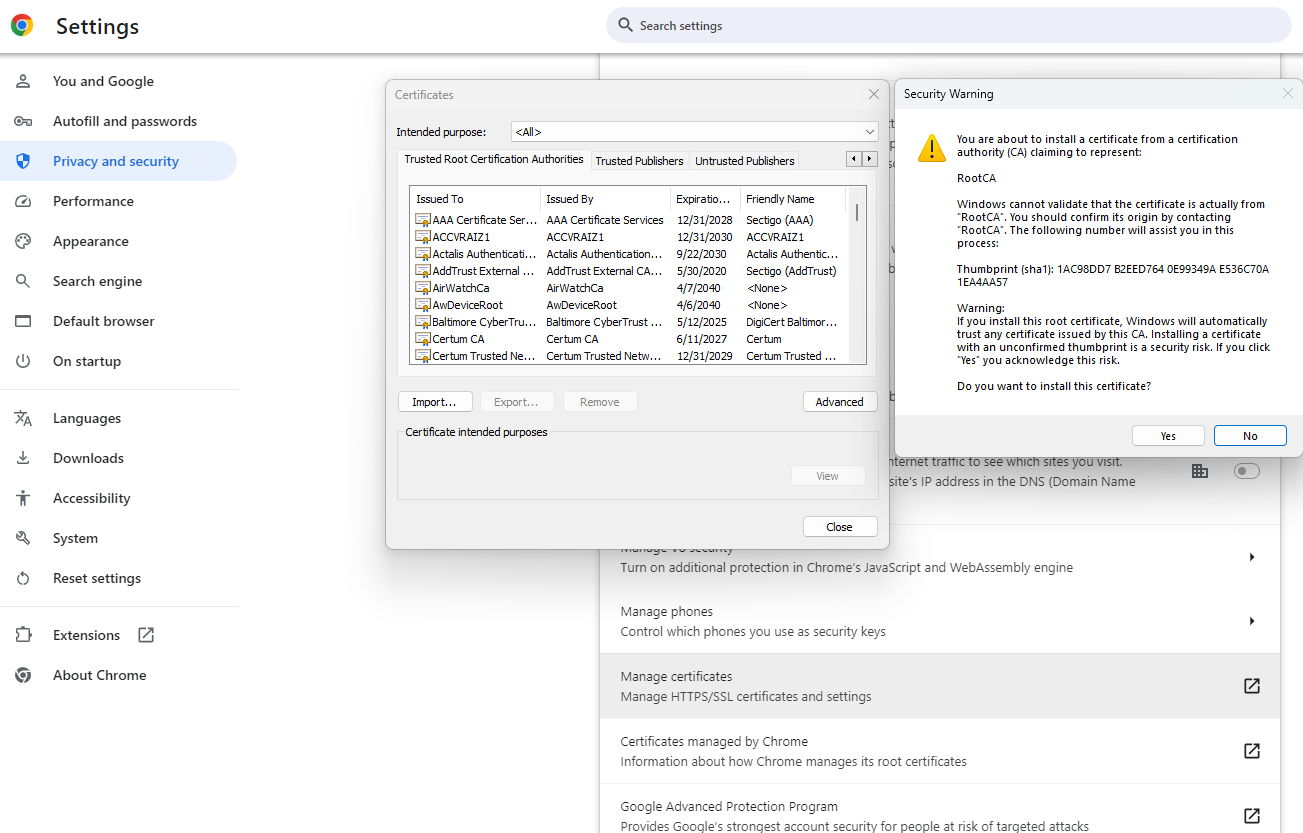Click the certificate icon of the AwDeviceRoot row
The width and height of the screenshot is (1303, 833).
[x=423, y=305]
